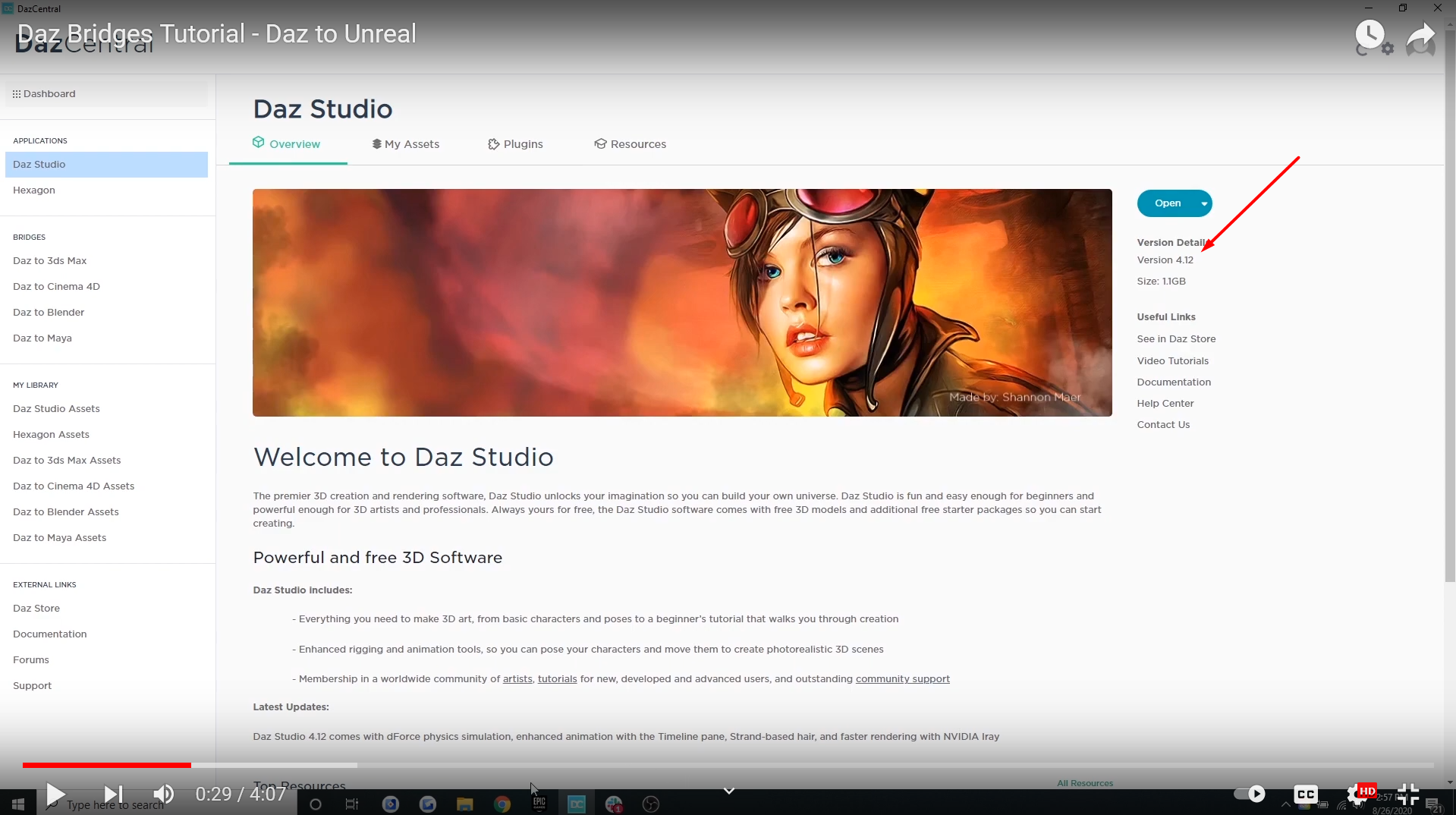This screenshot has height=815, width=1456.
Task: Exit fullscreen mode
Action: coord(1408,795)
